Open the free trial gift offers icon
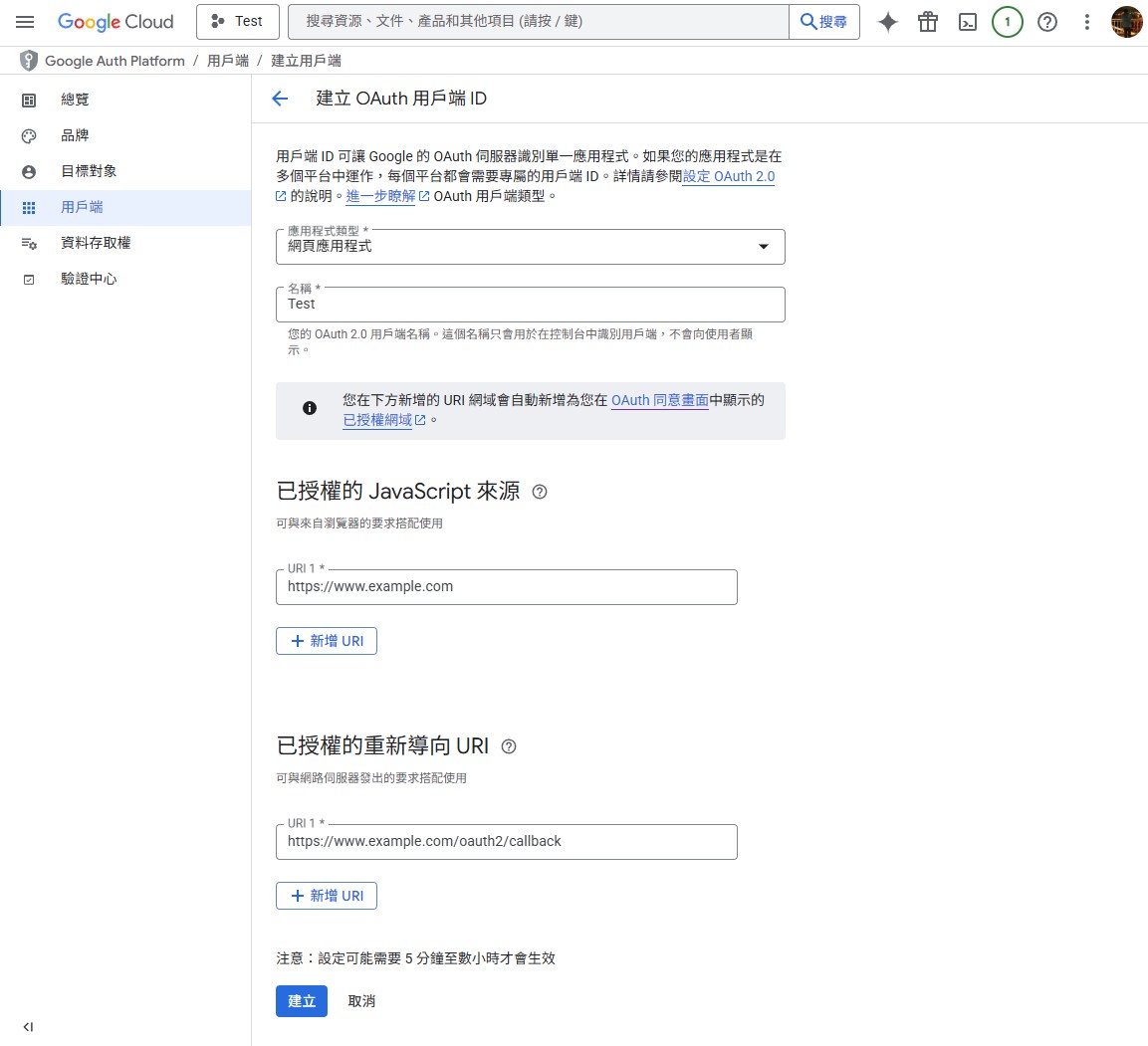The width and height of the screenshot is (1148, 1046). [x=927, y=22]
